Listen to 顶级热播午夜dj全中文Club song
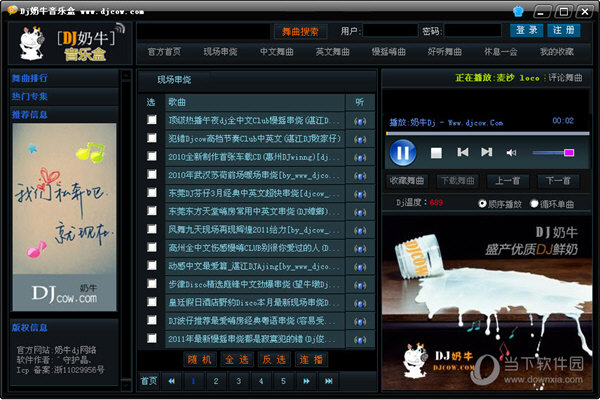This screenshot has height=400, width=600. tap(360, 121)
